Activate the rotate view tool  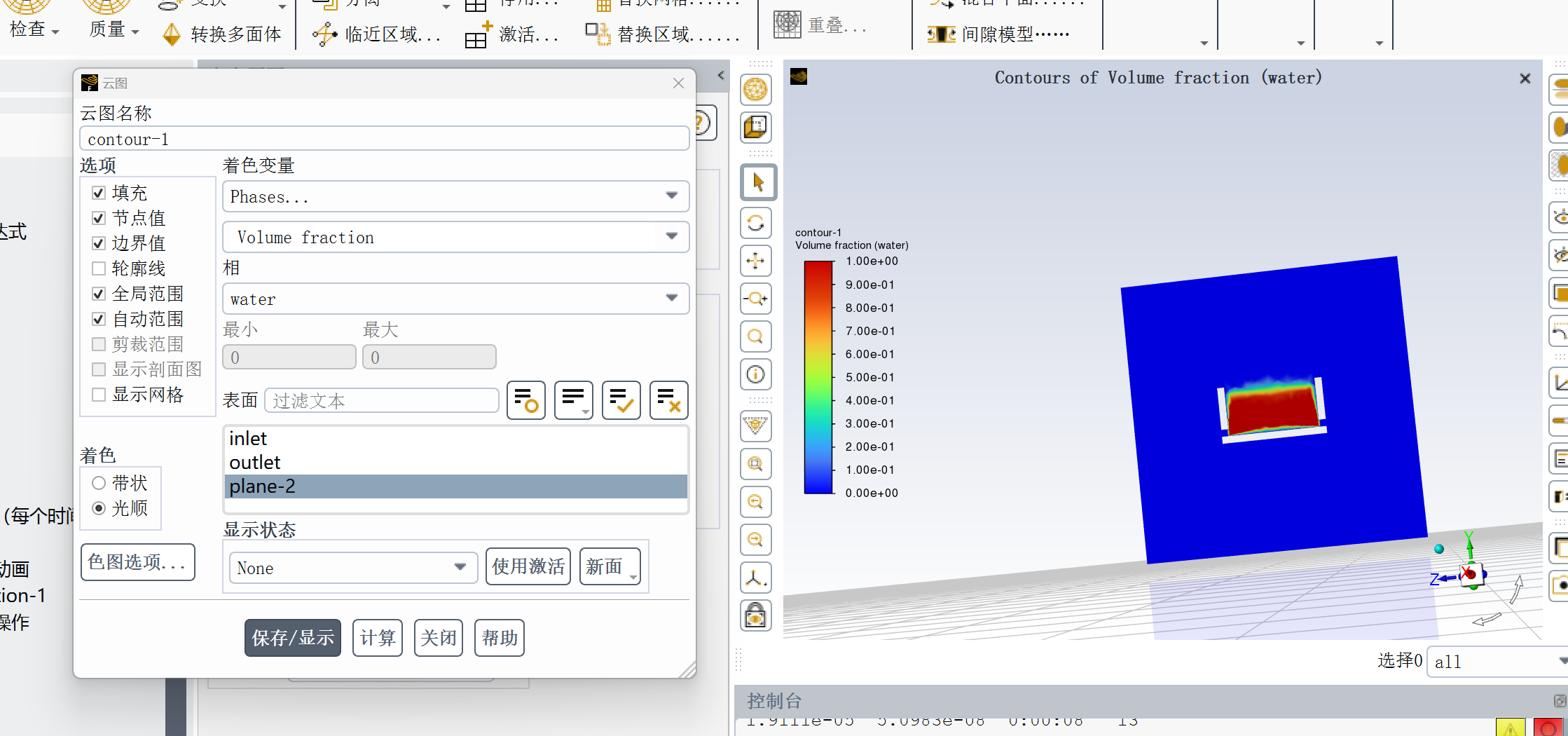pos(755,224)
